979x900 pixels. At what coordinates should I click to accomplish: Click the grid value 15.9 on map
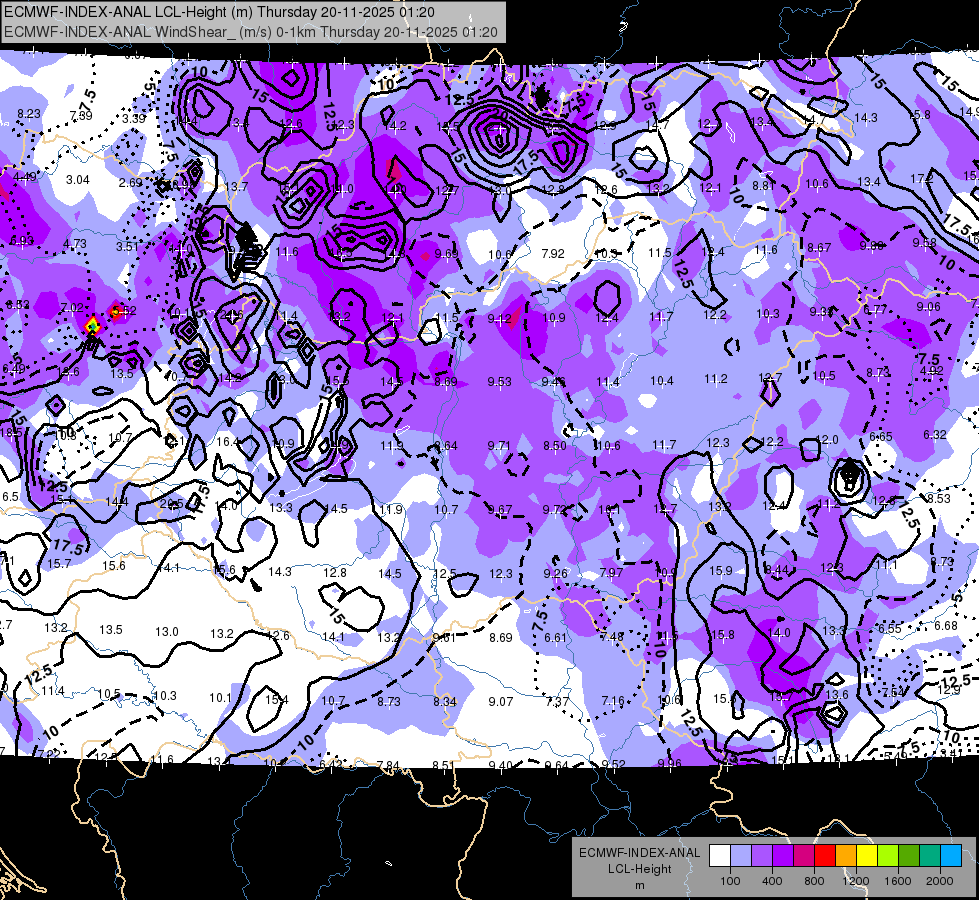click(721, 571)
